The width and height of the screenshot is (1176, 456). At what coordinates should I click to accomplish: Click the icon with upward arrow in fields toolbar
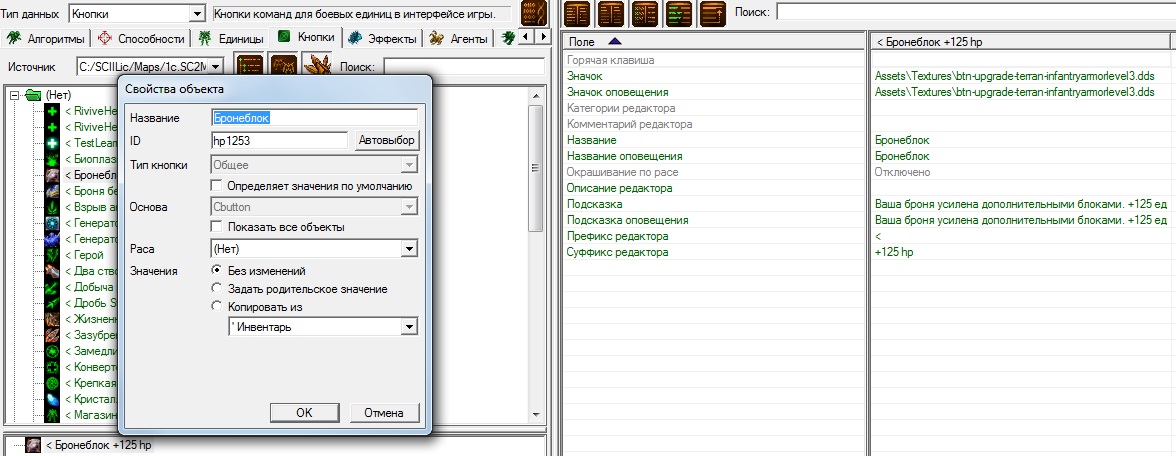point(713,13)
